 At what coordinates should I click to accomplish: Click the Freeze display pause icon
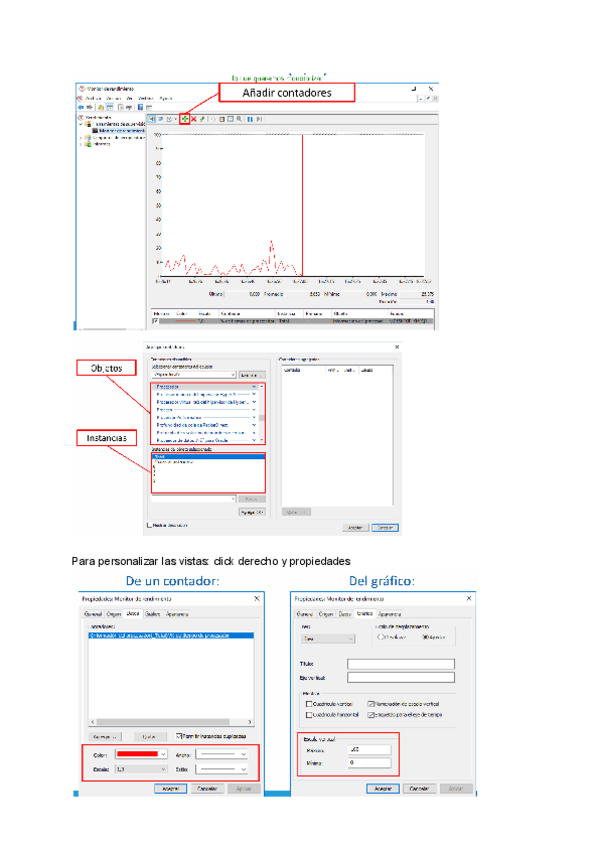click(250, 119)
